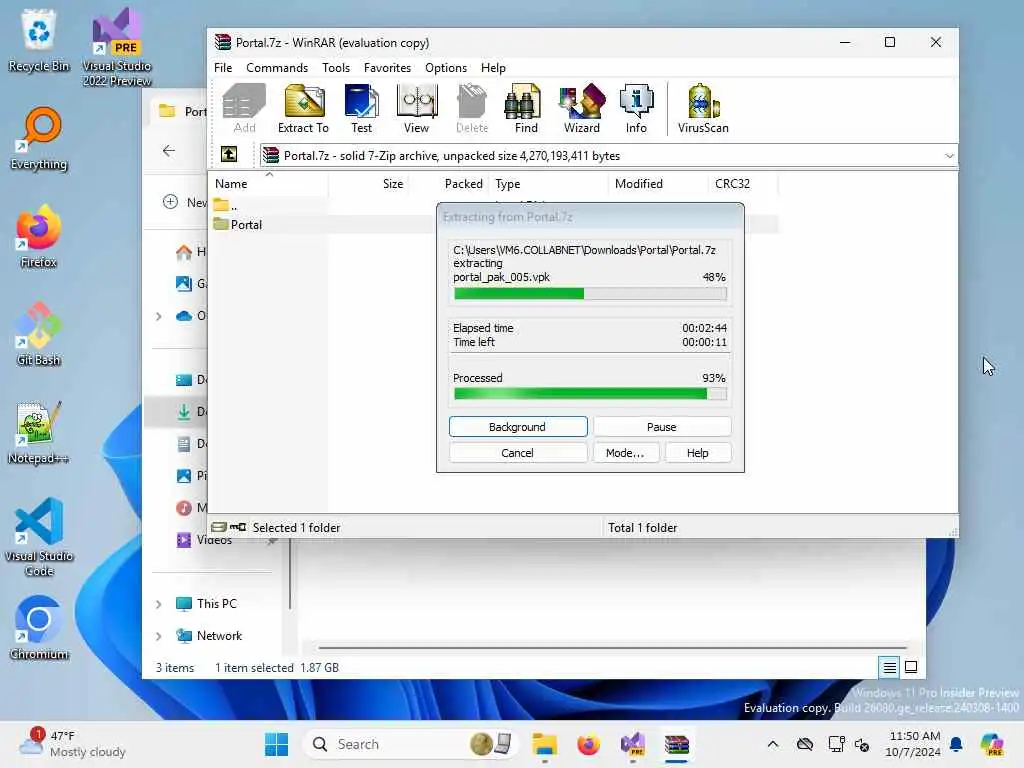The image size is (1024, 768).
Task: Open Visual Studio Preview from taskbar
Action: (x=633, y=744)
